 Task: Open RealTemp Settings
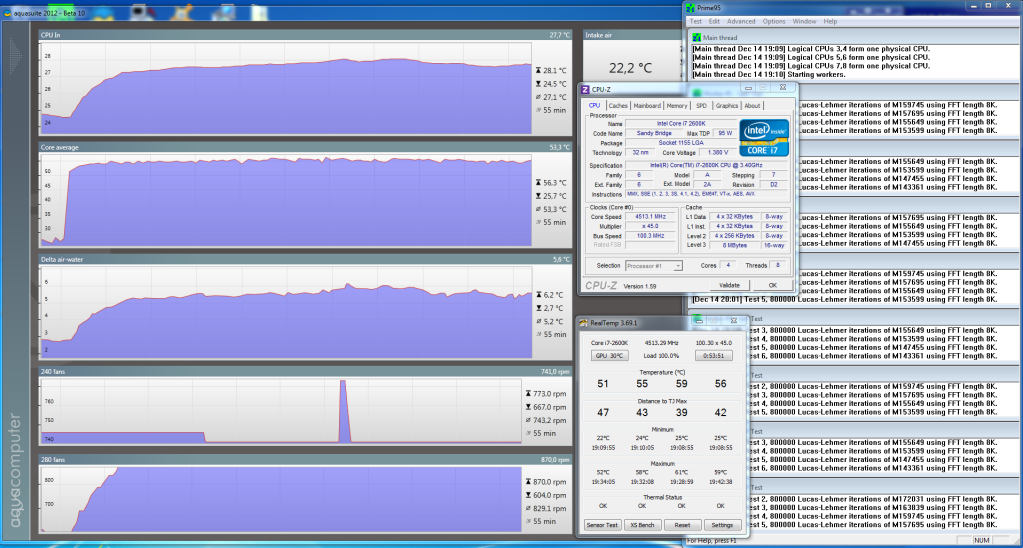(x=722, y=525)
